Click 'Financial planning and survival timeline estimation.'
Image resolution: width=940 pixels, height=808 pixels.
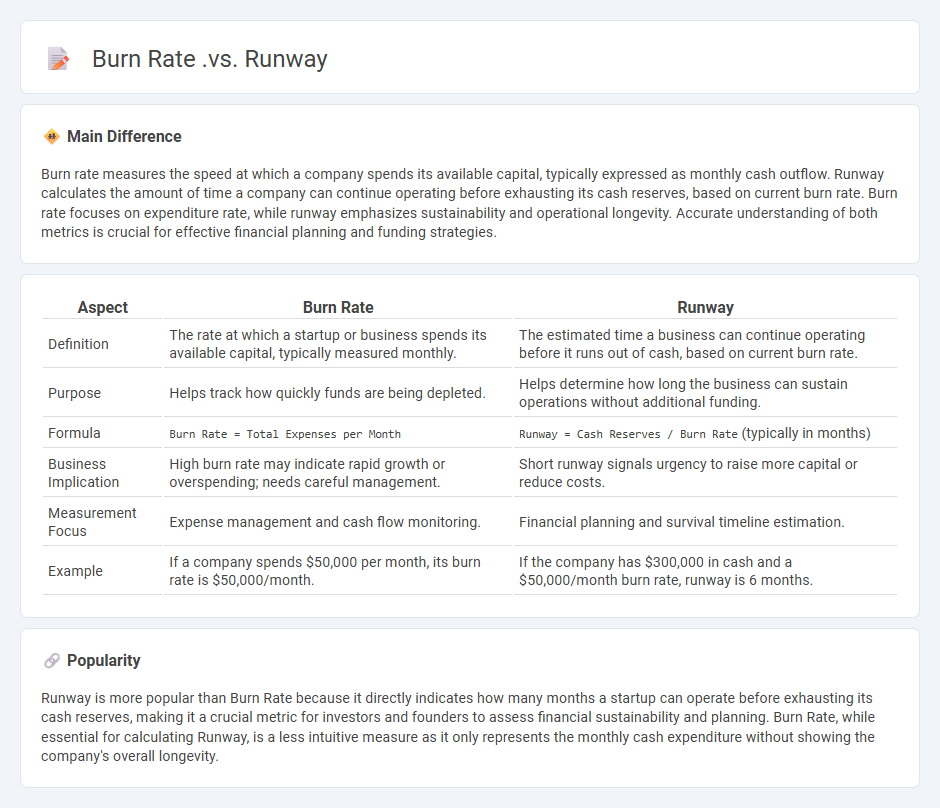(682, 522)
